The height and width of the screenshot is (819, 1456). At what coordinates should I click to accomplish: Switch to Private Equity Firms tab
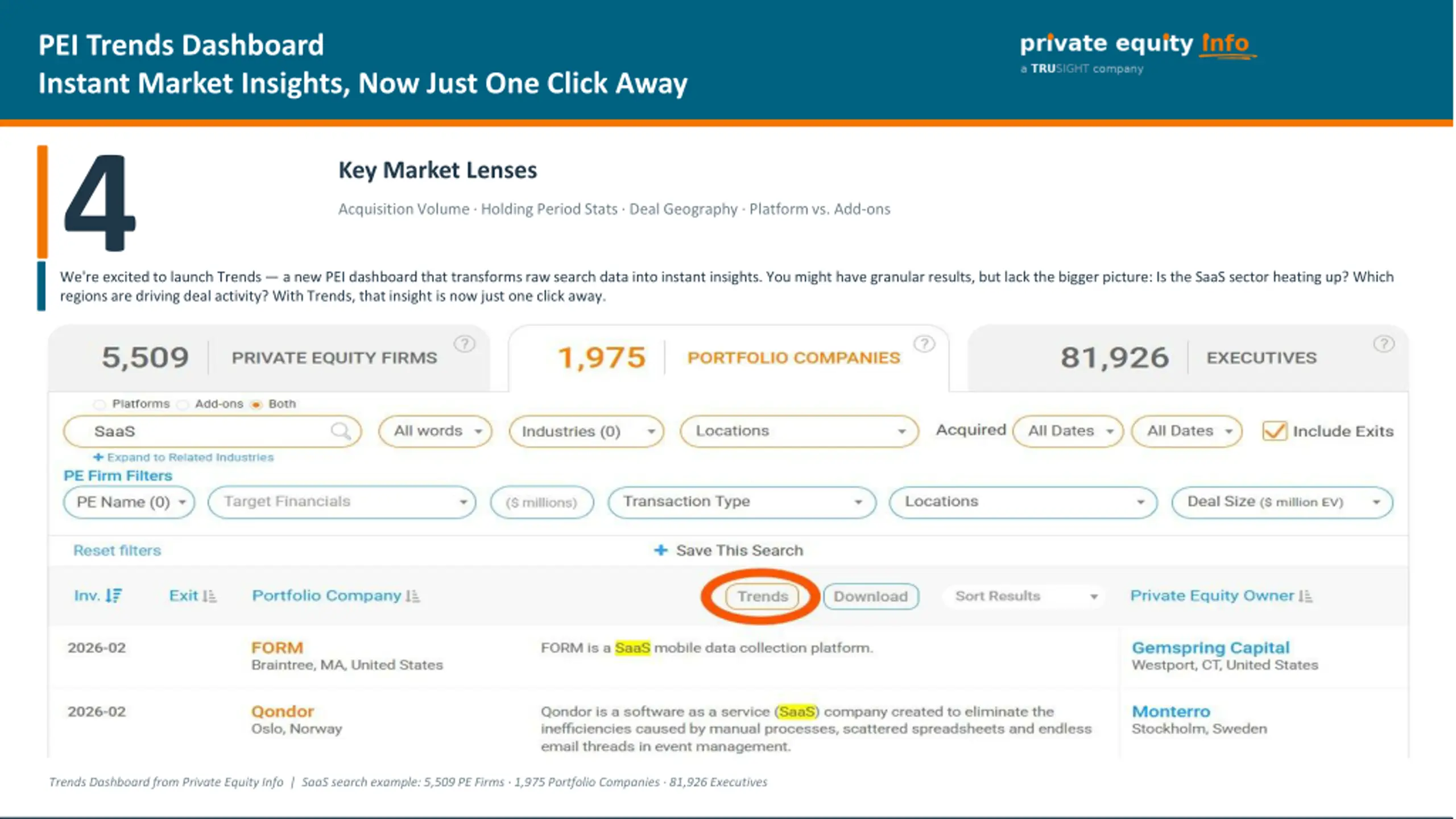click(270, 358)
